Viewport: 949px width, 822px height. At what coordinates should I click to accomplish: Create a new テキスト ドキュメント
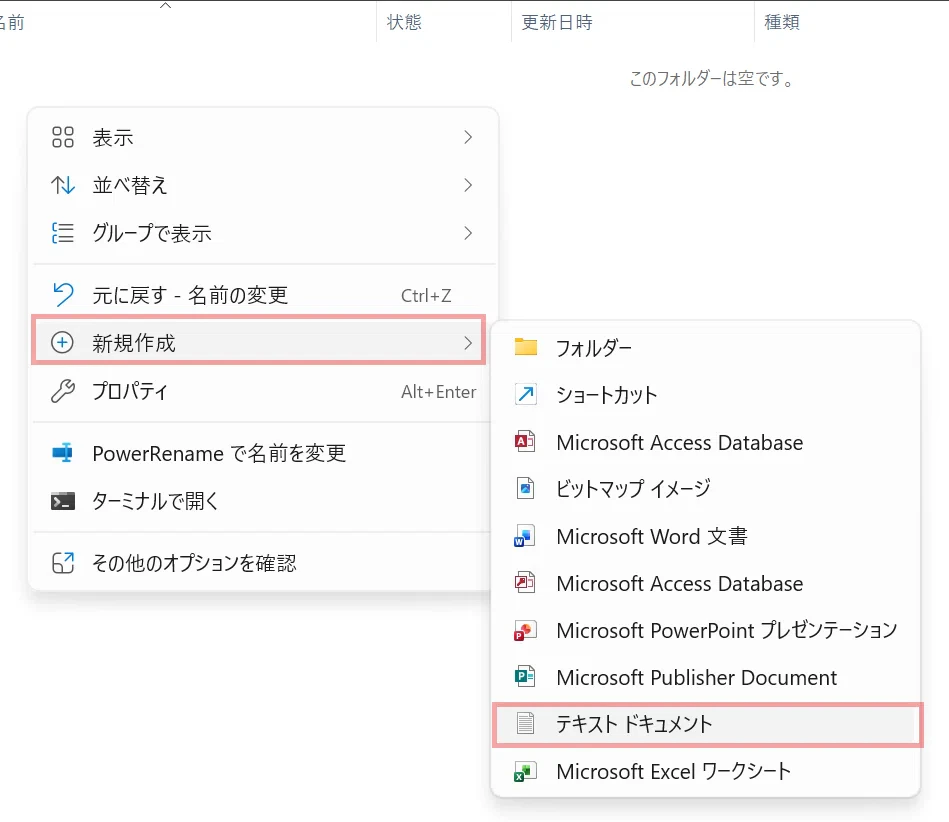tap(708, 724)
